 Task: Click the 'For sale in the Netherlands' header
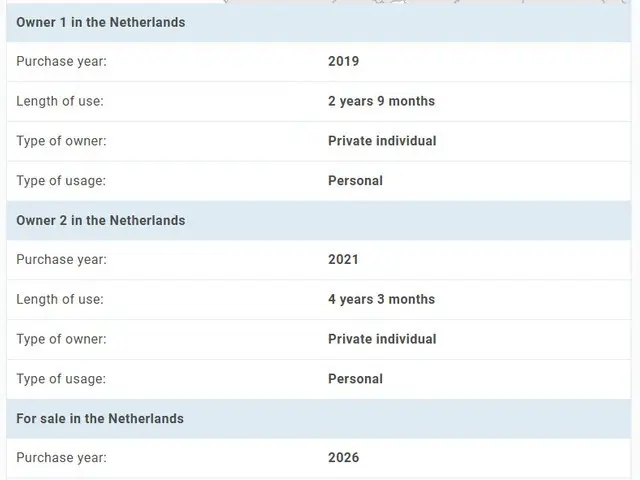(100, 418)
